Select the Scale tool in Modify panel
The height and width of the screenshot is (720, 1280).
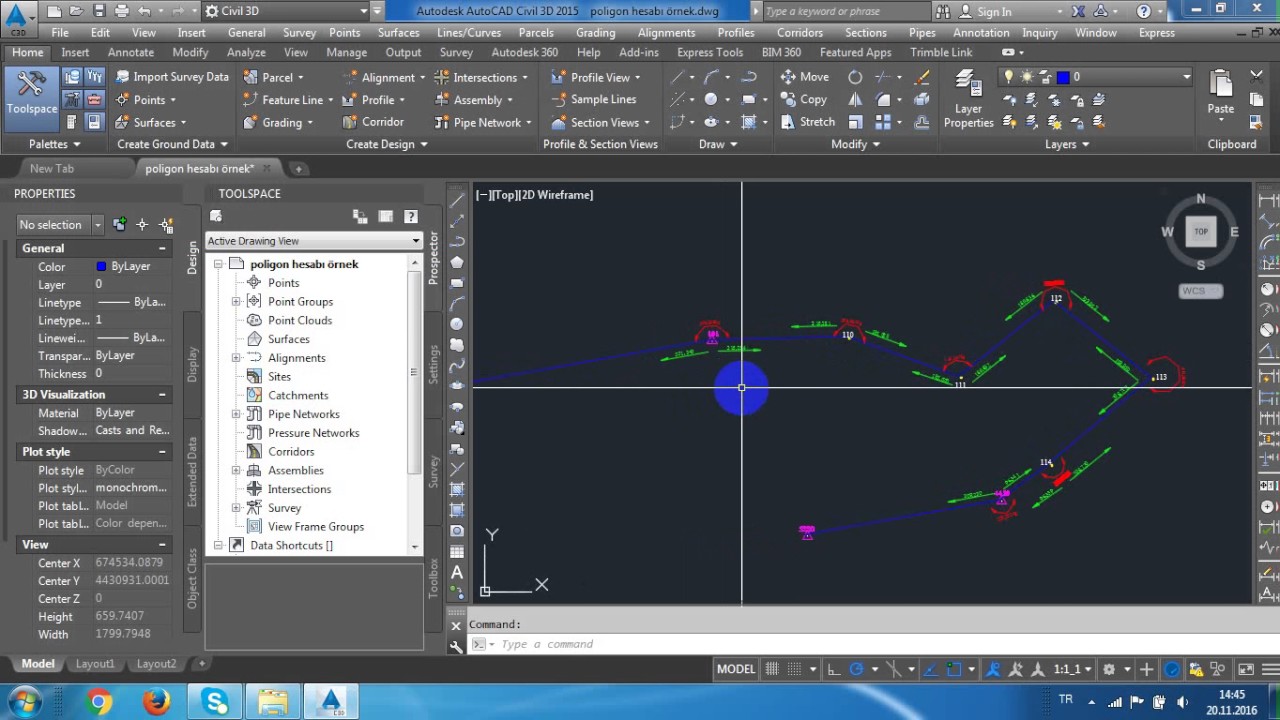855,122
